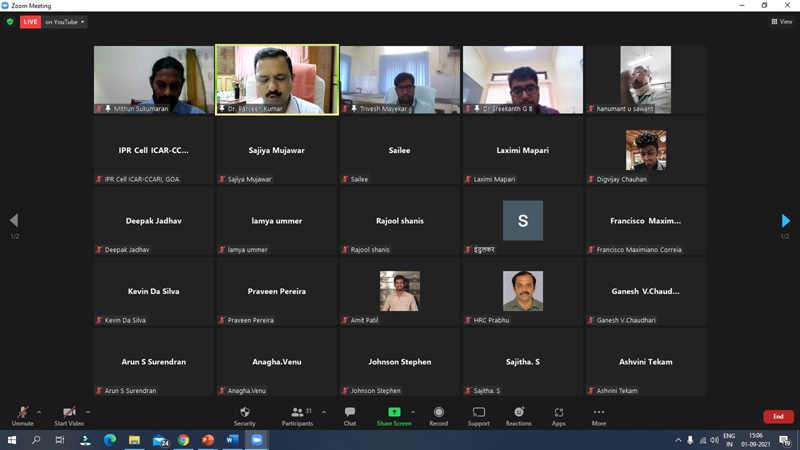The image size is (800, 450).
Task: Select Sailee participant tile
Action: [400, 150]
